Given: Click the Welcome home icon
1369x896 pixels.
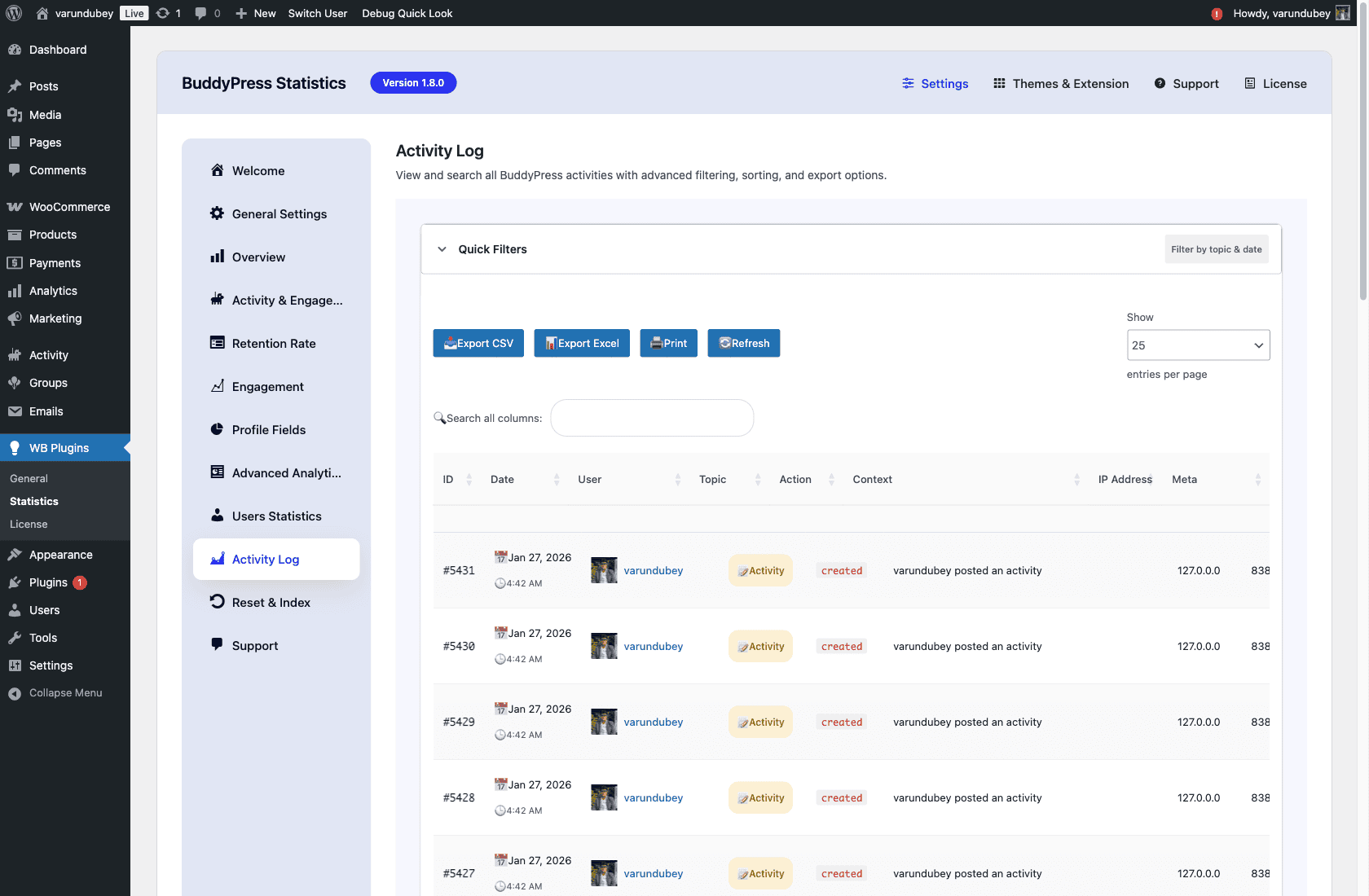Looking at the screenshot, I should coord(217,170).
